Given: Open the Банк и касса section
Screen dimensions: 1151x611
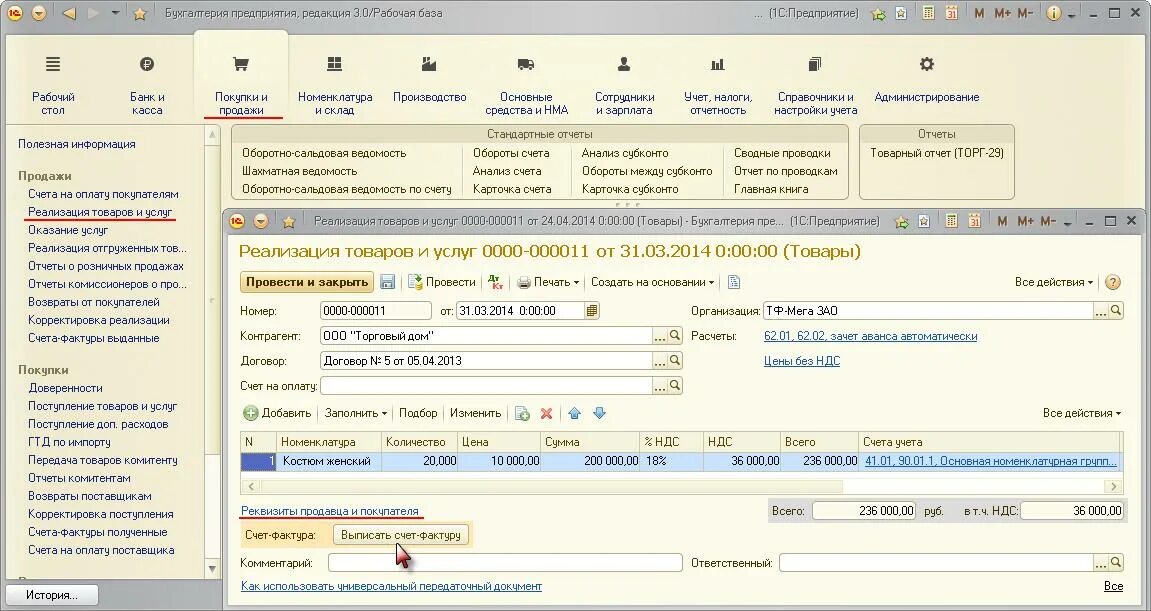Looking at the screenshot, I should point(147,86).
